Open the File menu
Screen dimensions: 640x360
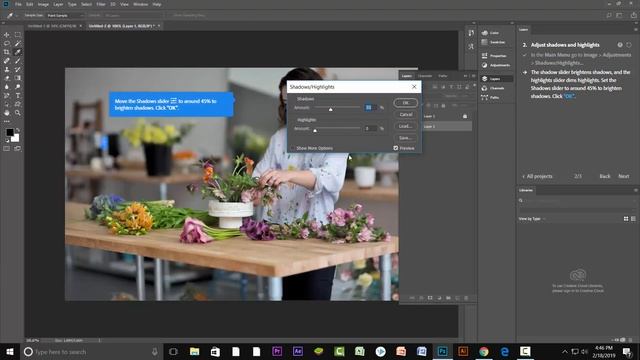click(18, 4)
